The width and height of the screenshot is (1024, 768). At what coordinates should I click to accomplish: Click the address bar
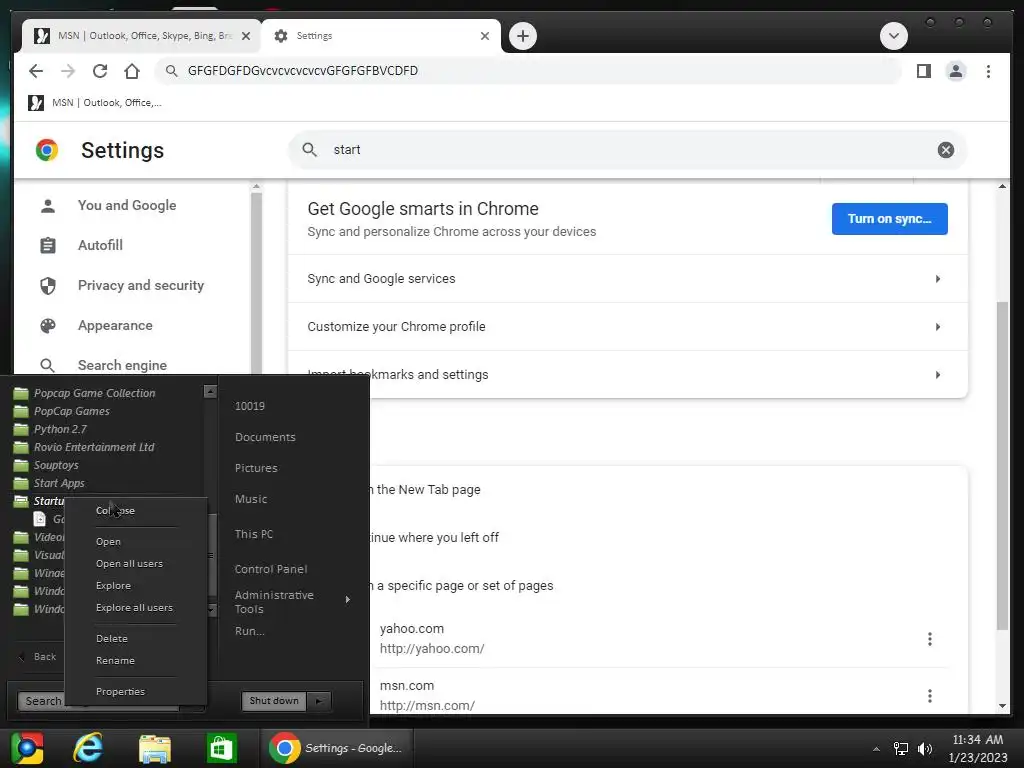(x=529, y=71)
